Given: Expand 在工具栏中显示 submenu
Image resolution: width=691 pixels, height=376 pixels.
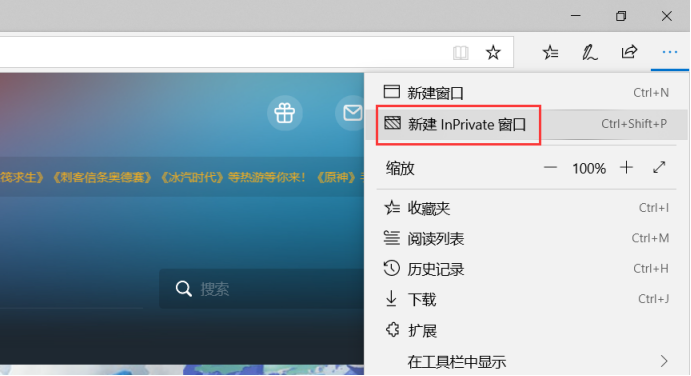Looking at the screenshot, I should click(527, 361).
